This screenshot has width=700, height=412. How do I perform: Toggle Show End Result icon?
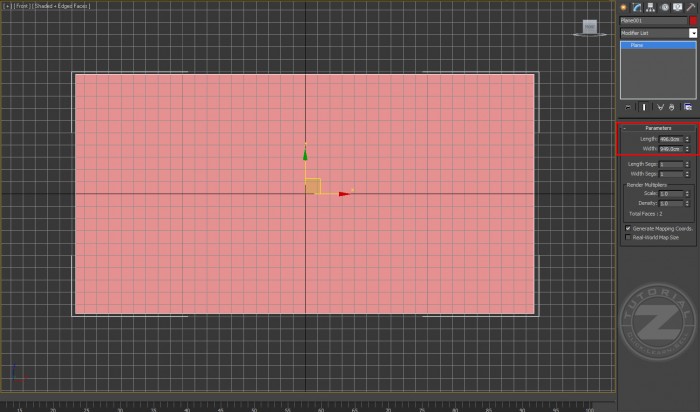tap(644, 107)
